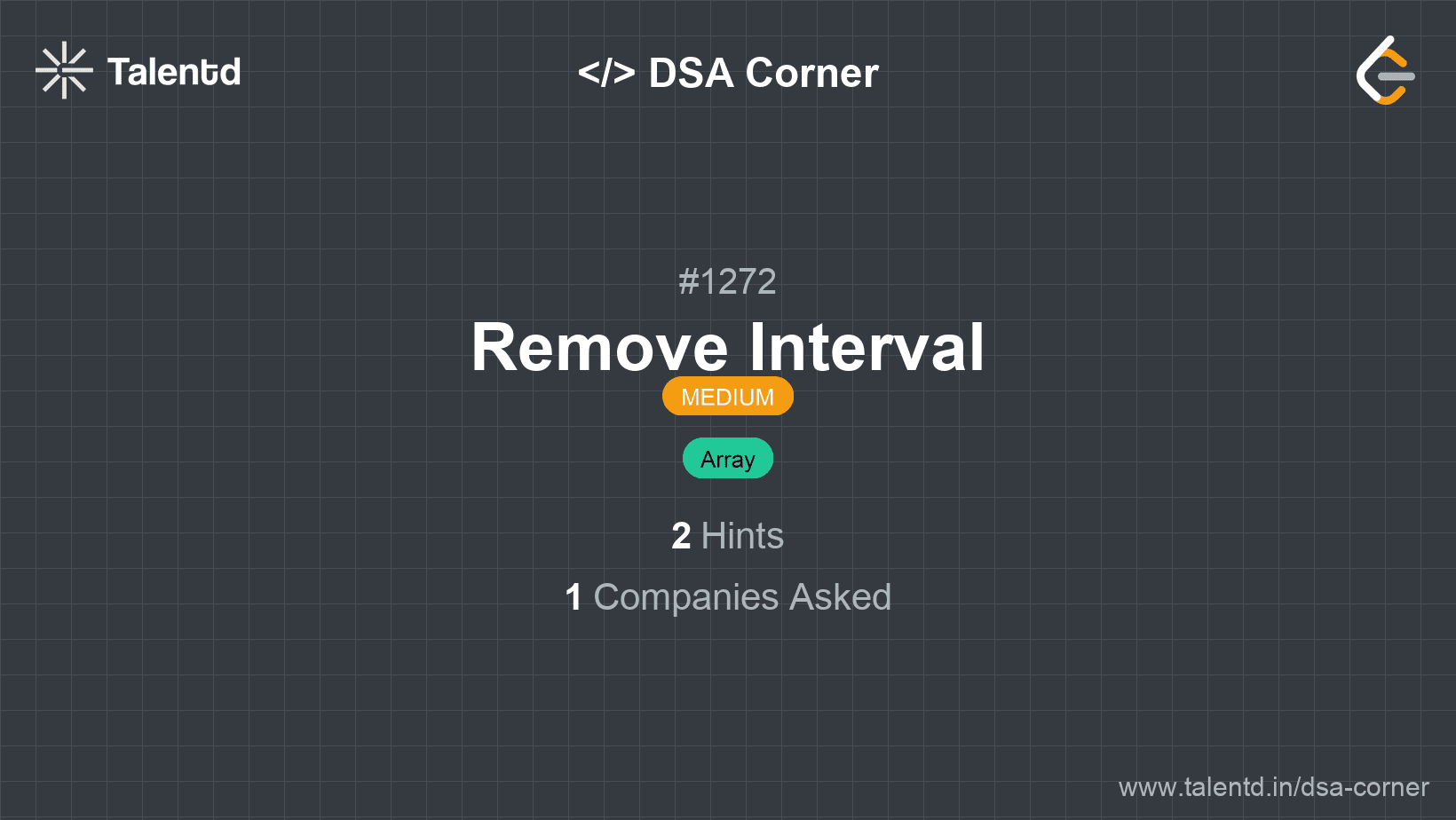Open the Remove Interval problem title
Image resolution: width=1456 pixels, height=820 pixels.
(x=728, y=347)
